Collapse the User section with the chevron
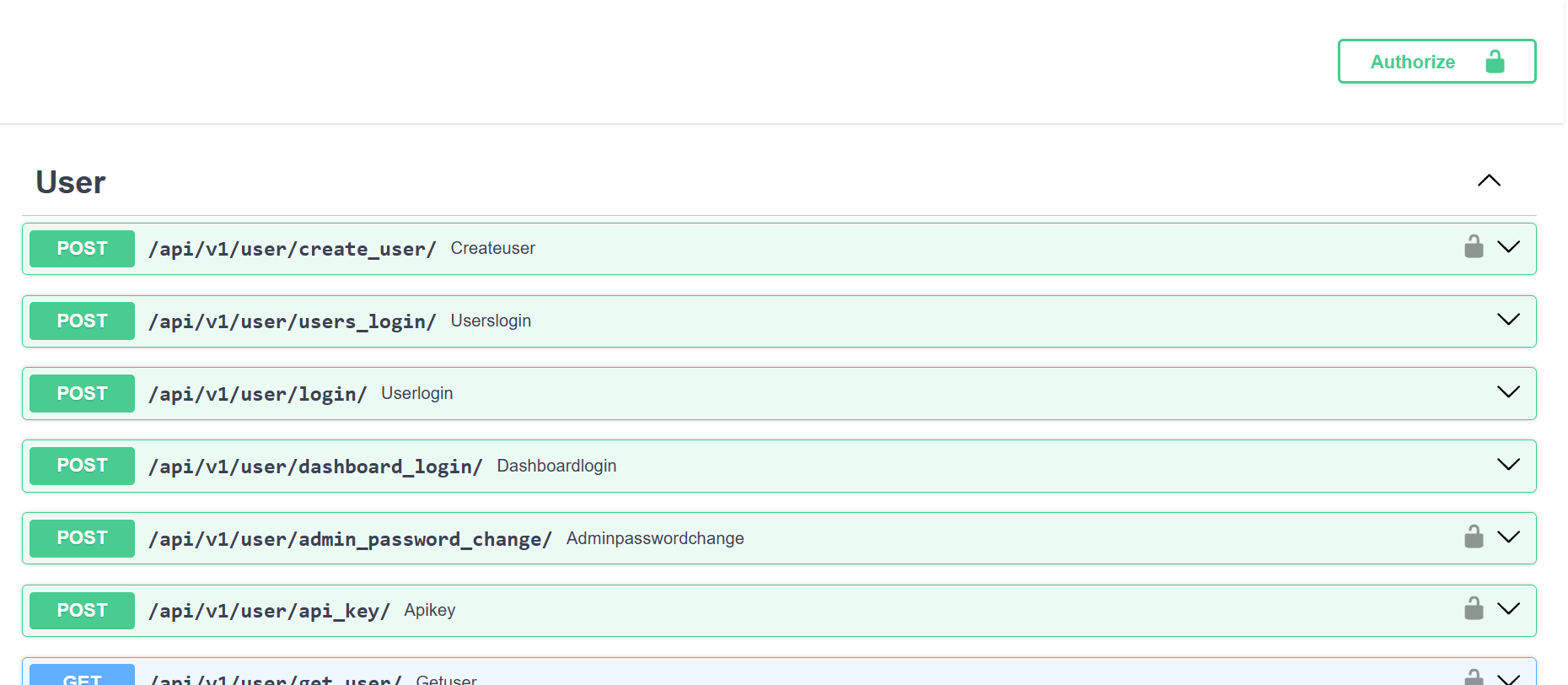 click(x=1489, y=181)
